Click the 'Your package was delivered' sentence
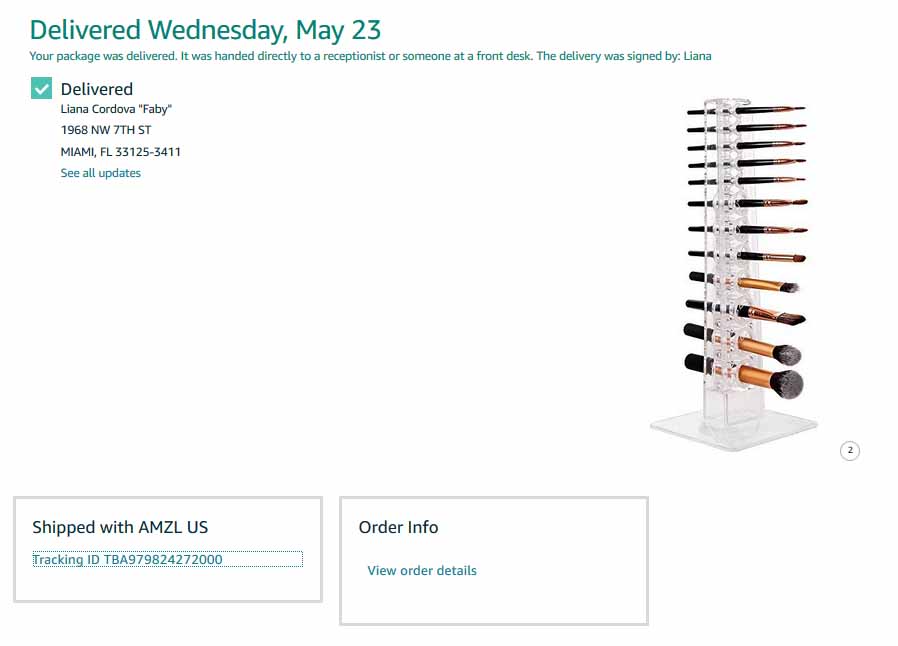Image resolution: width=898 pixels, height=646 pixels. pos(104,56)
